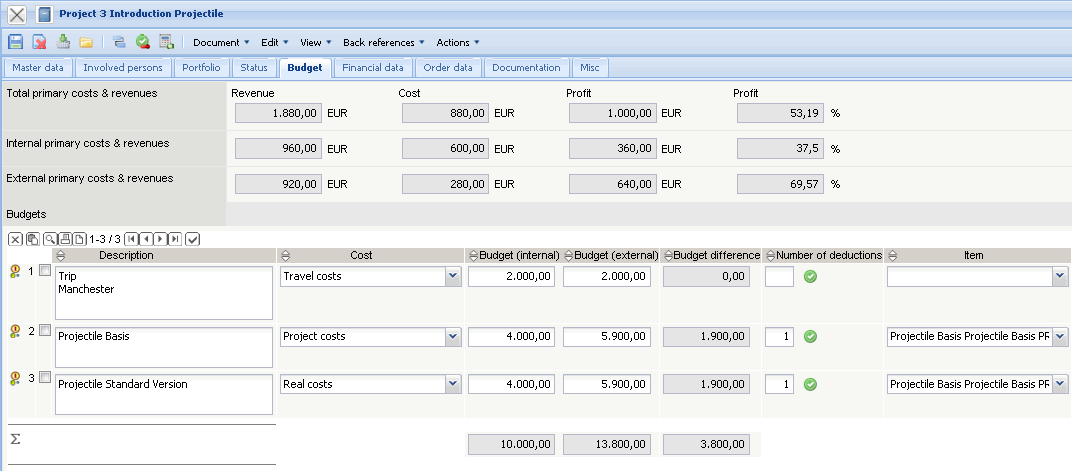Image resolution: width=1072 pixels, height=471 pixels.
Task: Click the Master data tab
Action: click(38, 68)
